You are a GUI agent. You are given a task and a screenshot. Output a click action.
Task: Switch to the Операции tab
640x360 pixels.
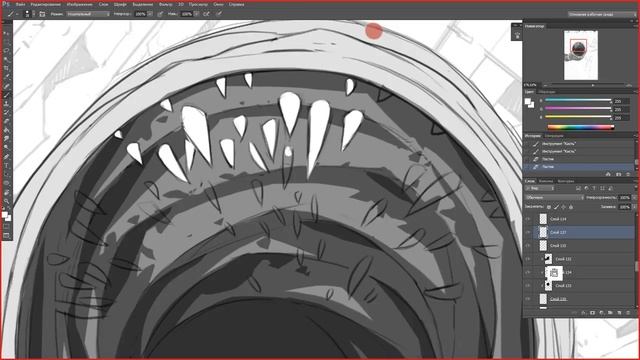[x=554, y=136]
